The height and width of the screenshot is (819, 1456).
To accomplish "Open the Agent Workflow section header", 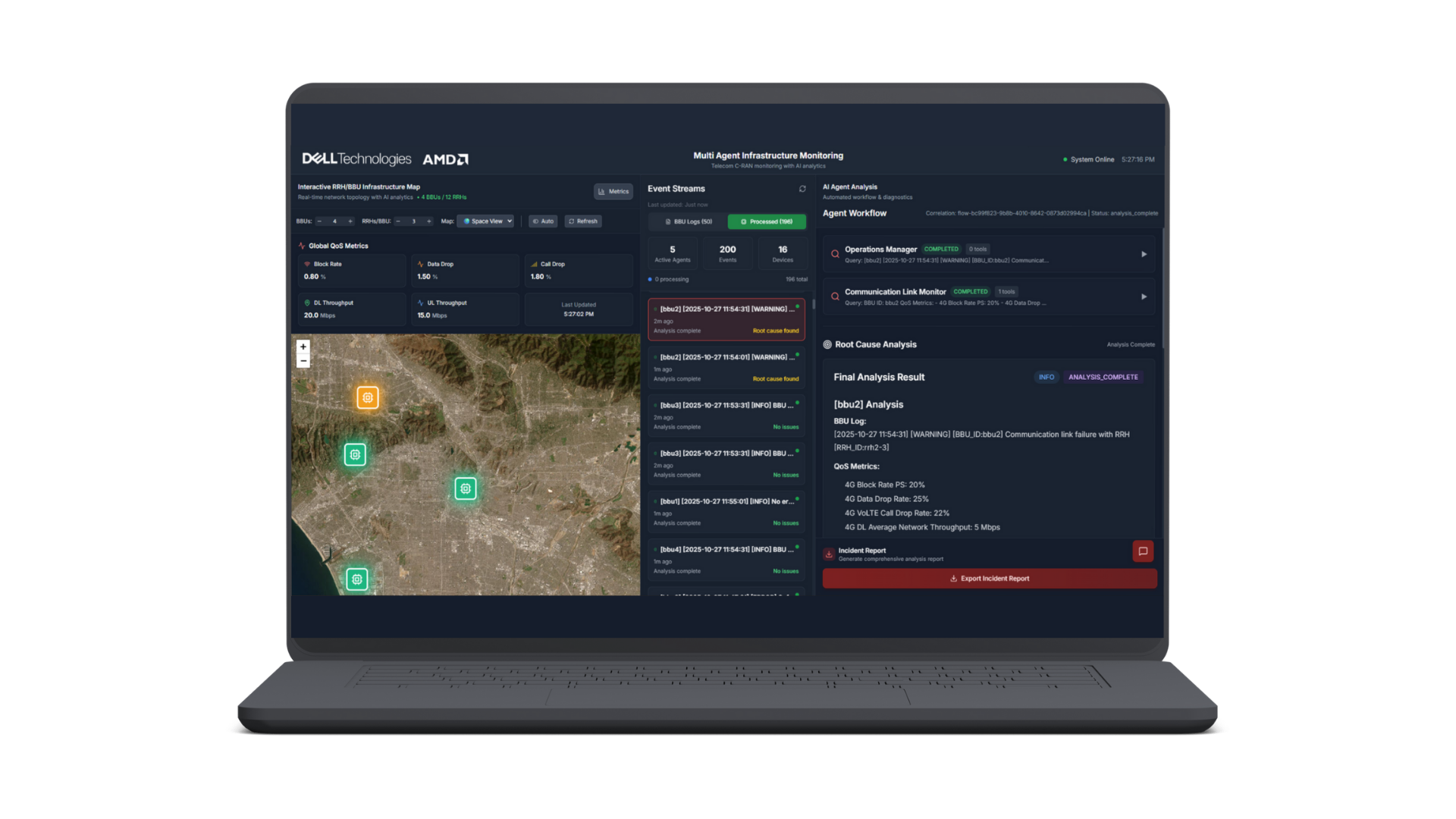I will [x=855, y=213].
